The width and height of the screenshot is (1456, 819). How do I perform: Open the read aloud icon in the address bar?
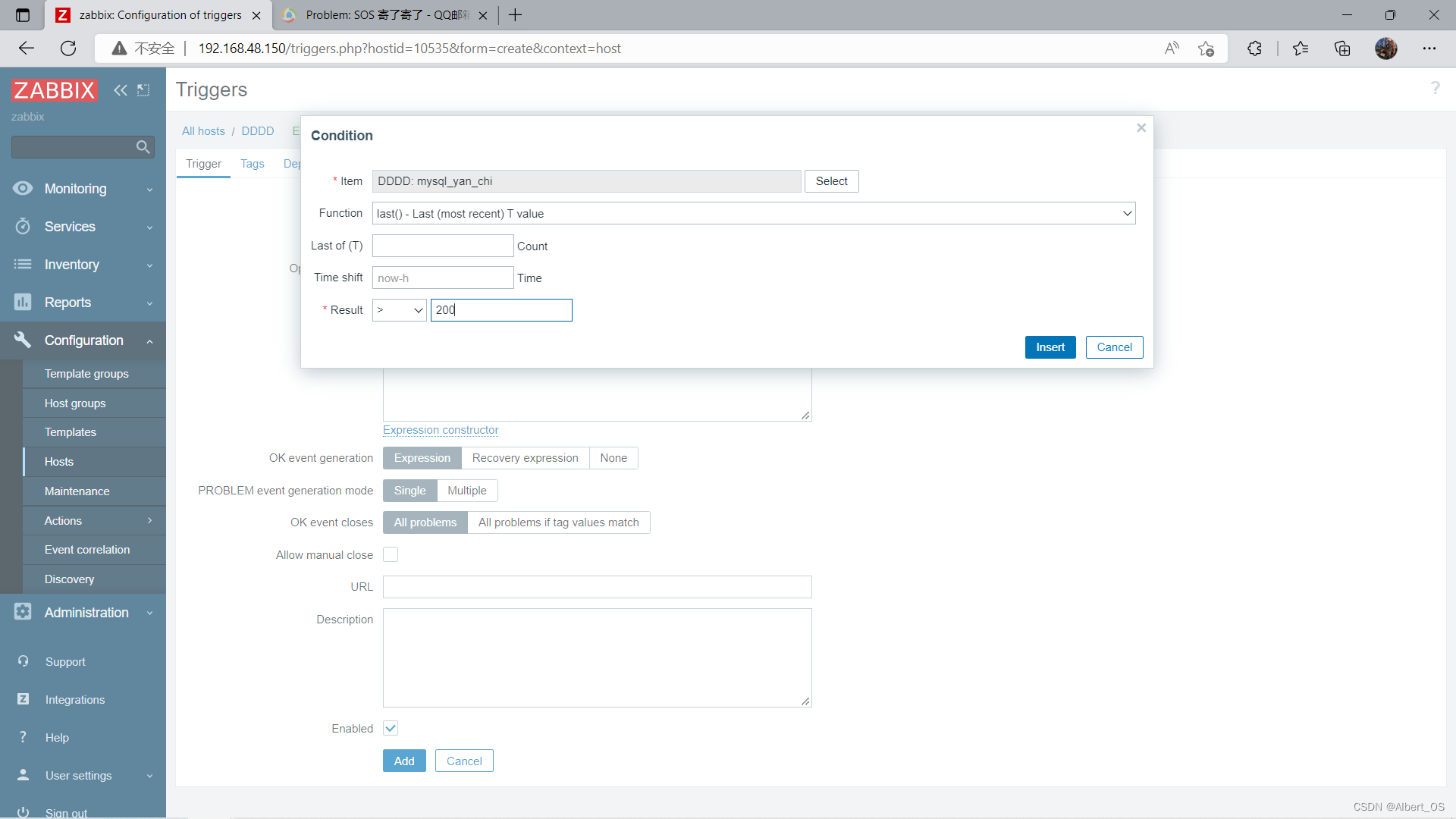click(1172, 49)
